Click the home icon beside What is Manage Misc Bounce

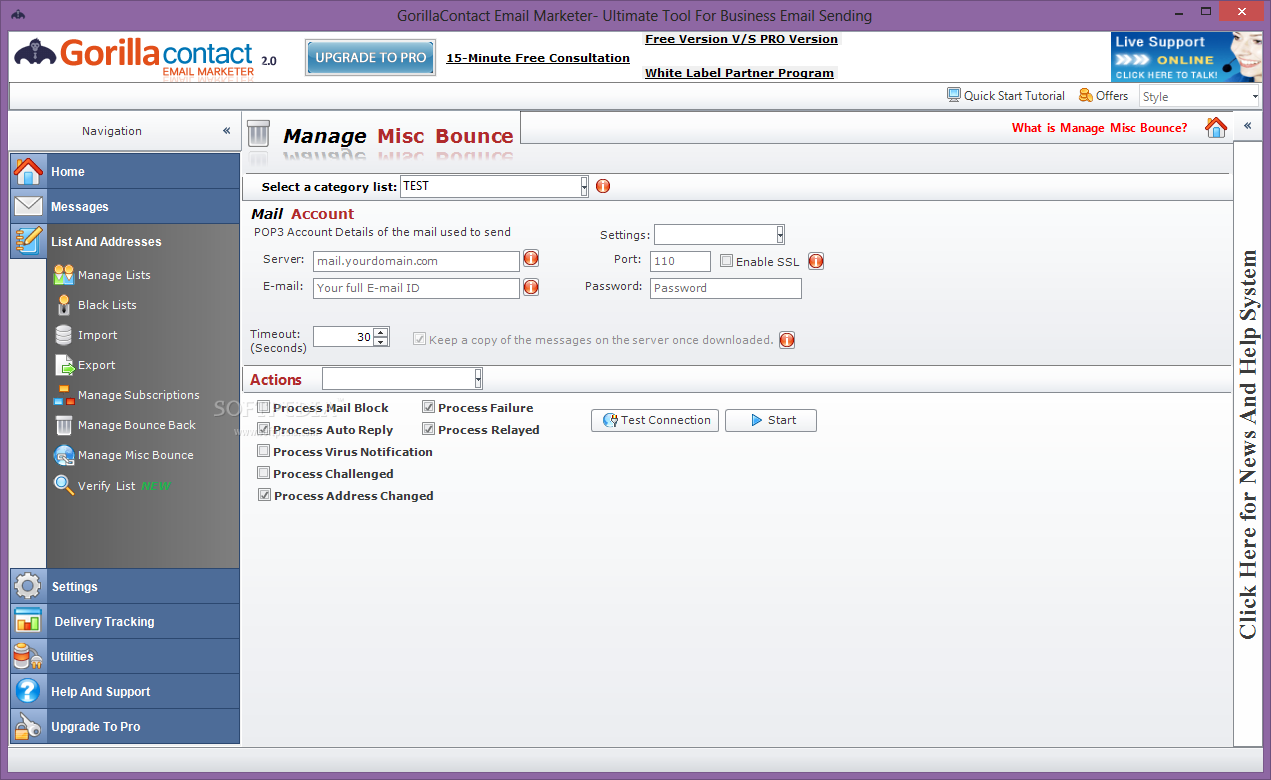(x=1216, y=127)
